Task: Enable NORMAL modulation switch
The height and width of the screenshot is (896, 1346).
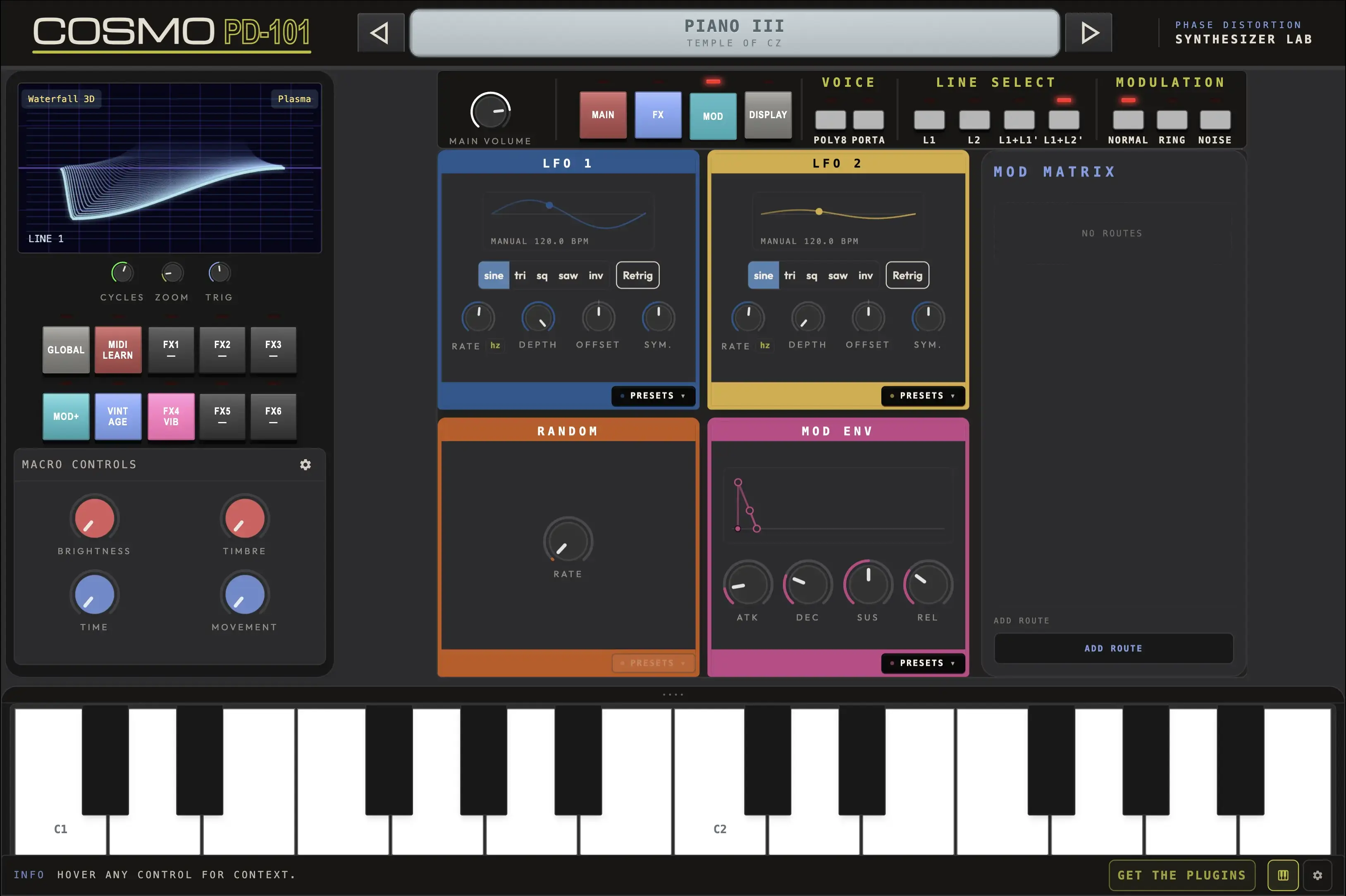Action: (1128, 120)
